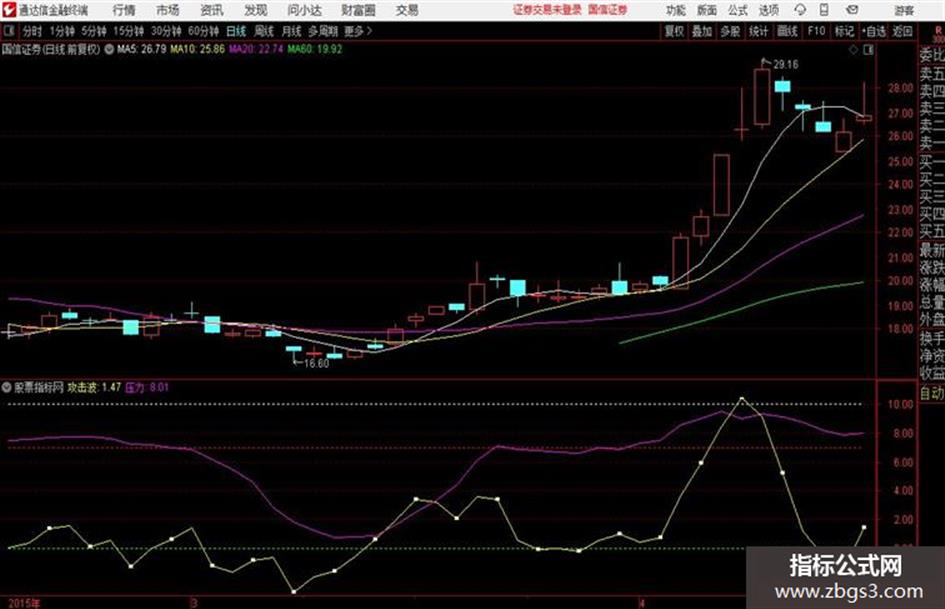Click the 叠加 overlay toolbar button

coord(702,31)
